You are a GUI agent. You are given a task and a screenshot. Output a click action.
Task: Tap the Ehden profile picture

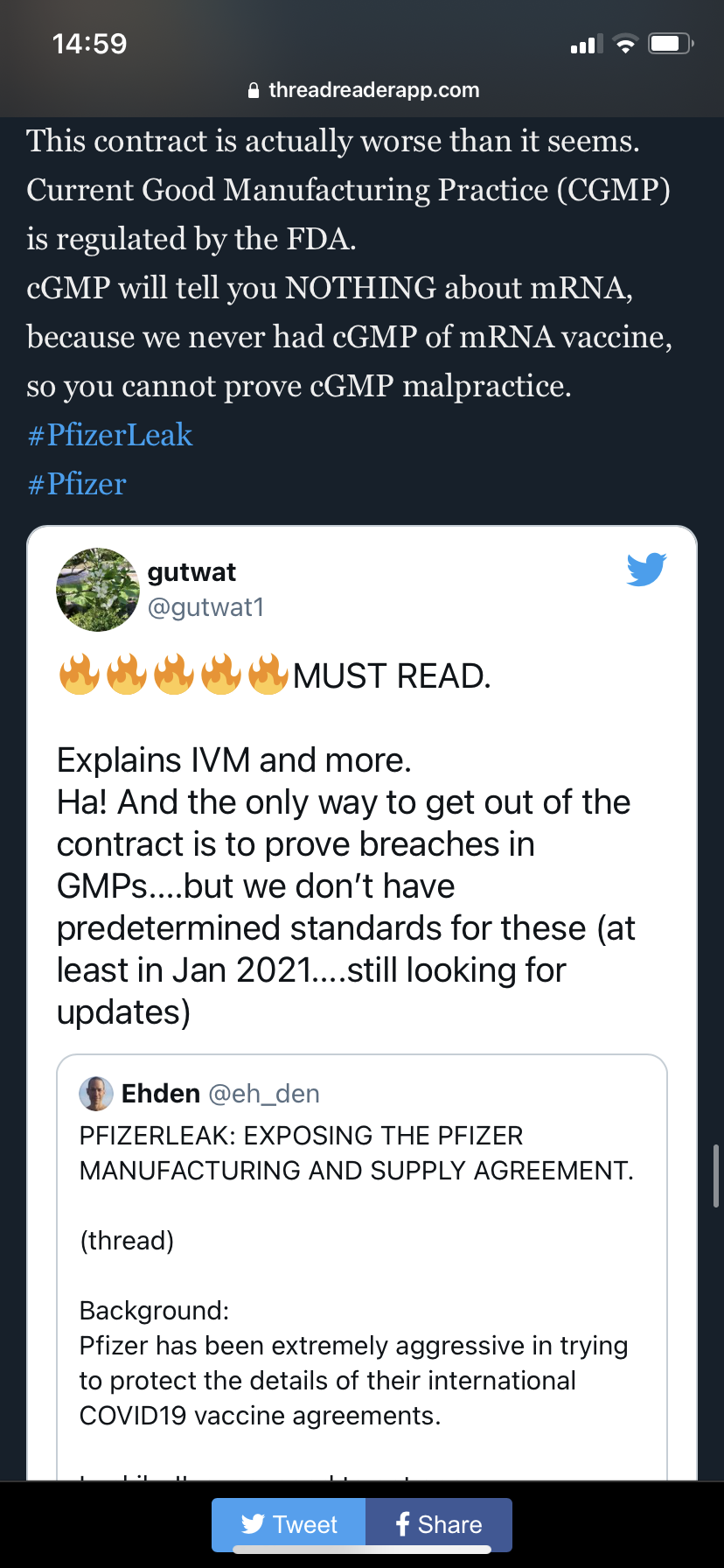pos(96,1093)
